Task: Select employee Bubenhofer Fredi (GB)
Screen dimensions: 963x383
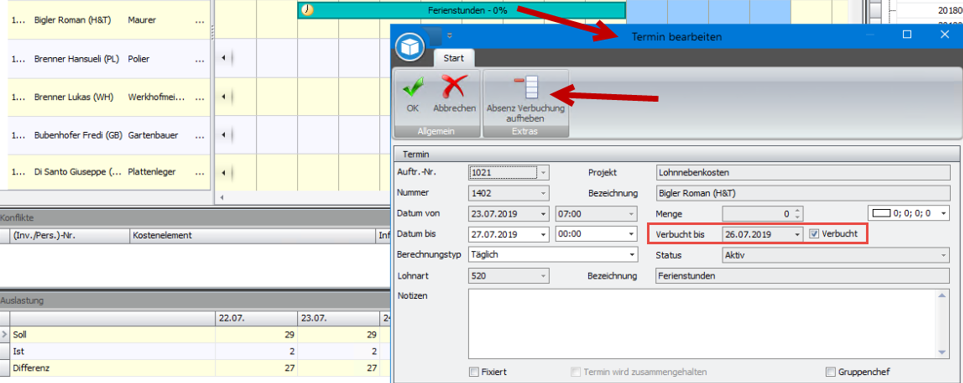Action: pos(79,135)
